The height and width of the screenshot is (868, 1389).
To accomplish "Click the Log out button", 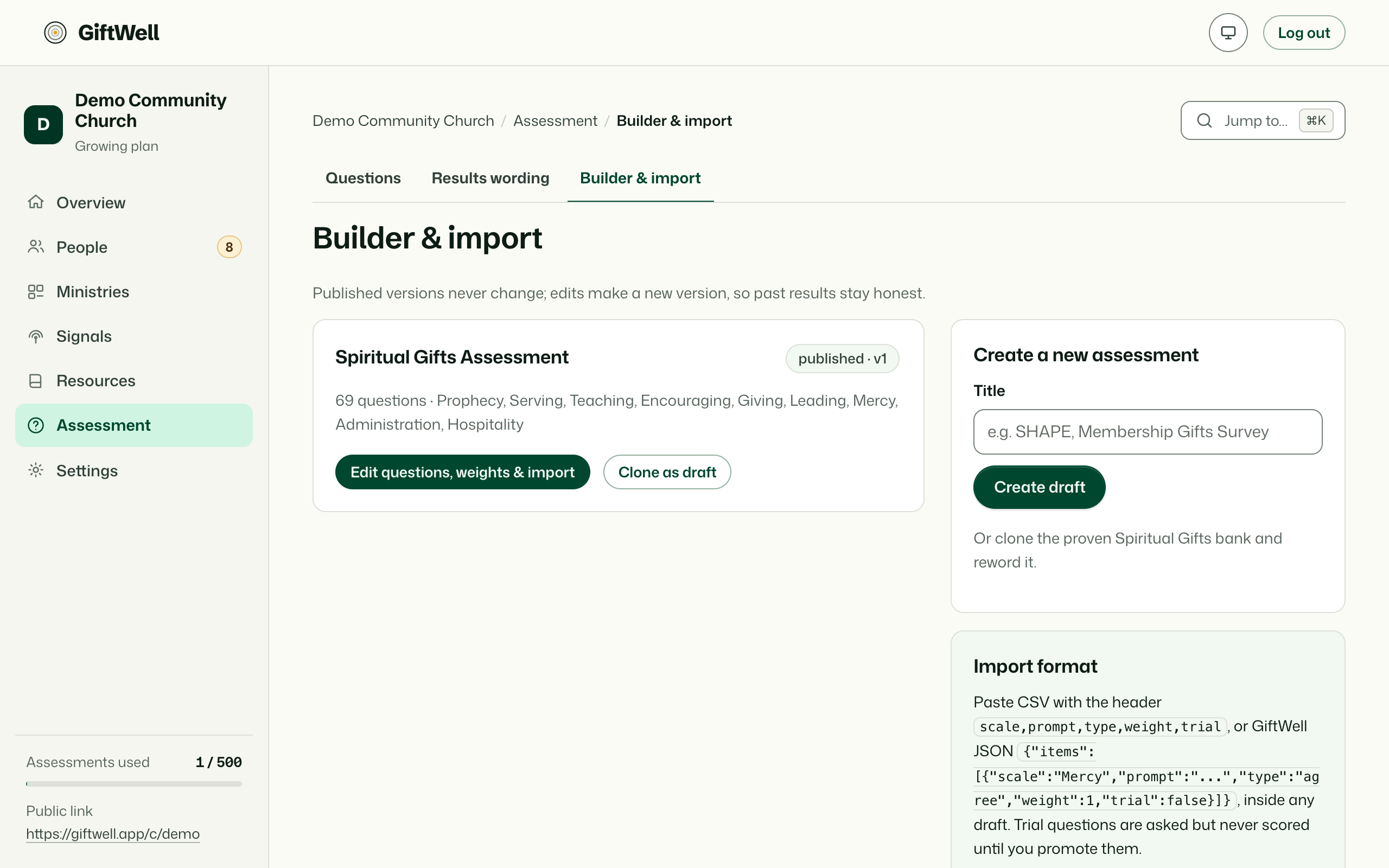I will click(1303, 33).
